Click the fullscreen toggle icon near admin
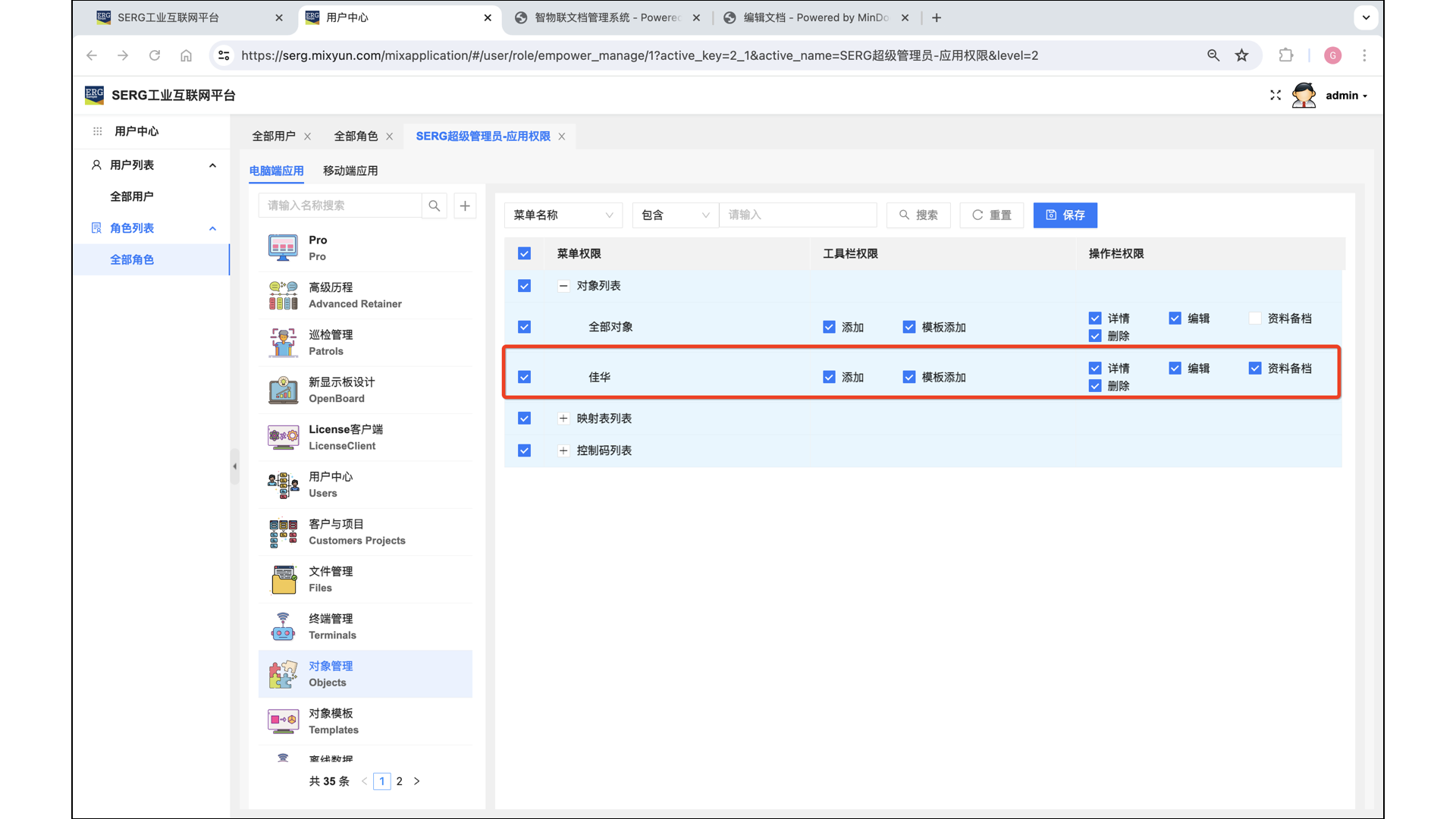This screenshot has width=1456, height=819. (x=1276, y=96)
